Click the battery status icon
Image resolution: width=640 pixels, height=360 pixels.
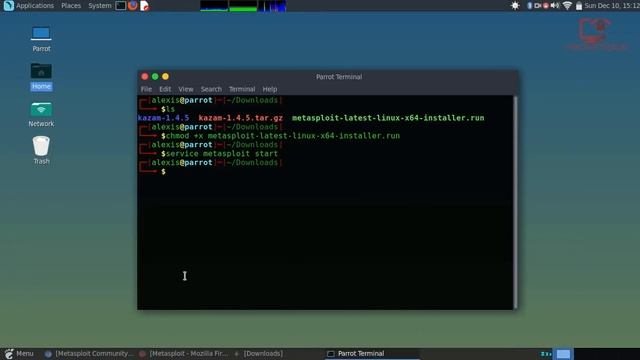[x=579, y=6]
